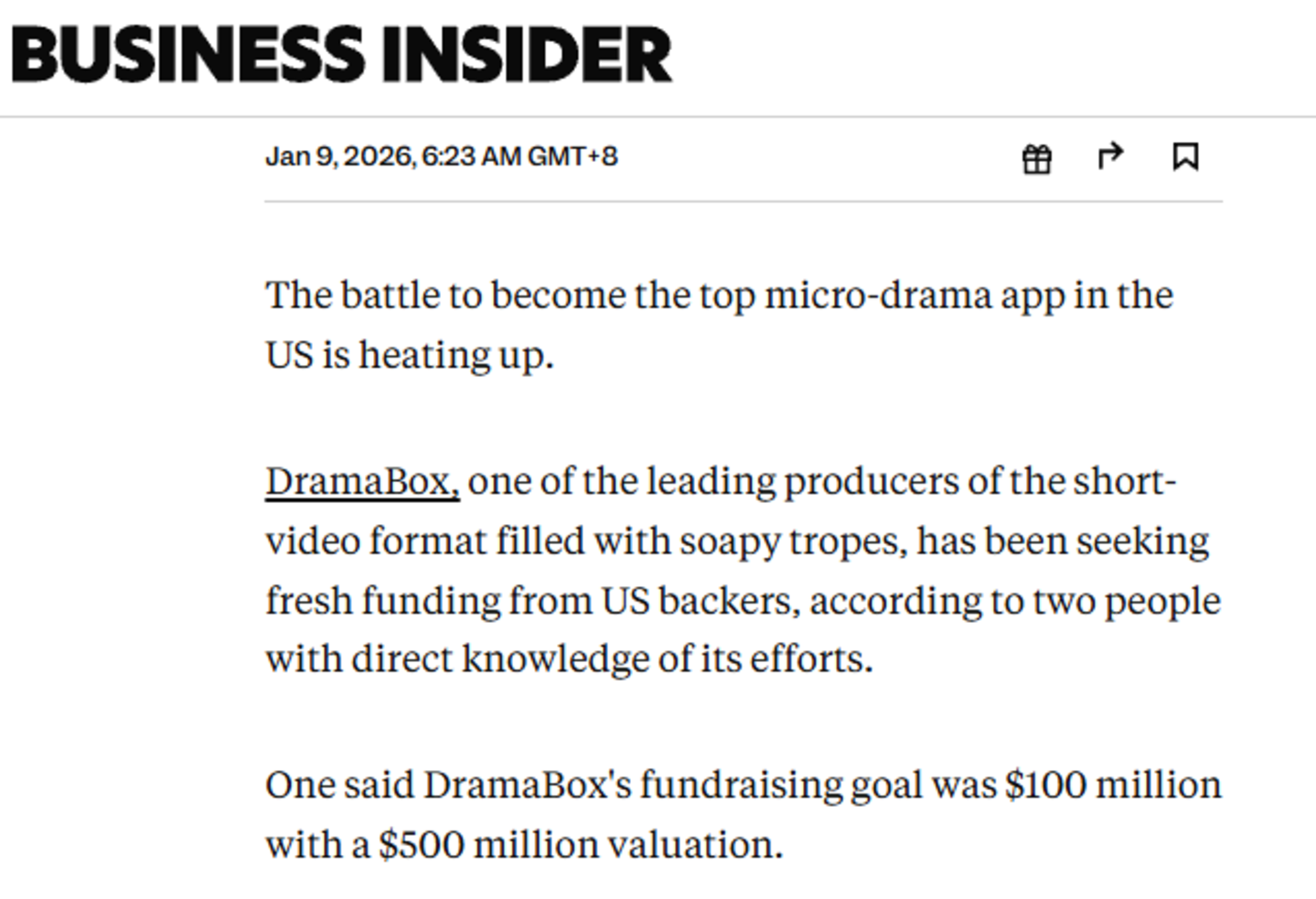Click the '$100 million' fundraising figure
Viewport: 1316px width, 899px height.
click(1113, 785)
